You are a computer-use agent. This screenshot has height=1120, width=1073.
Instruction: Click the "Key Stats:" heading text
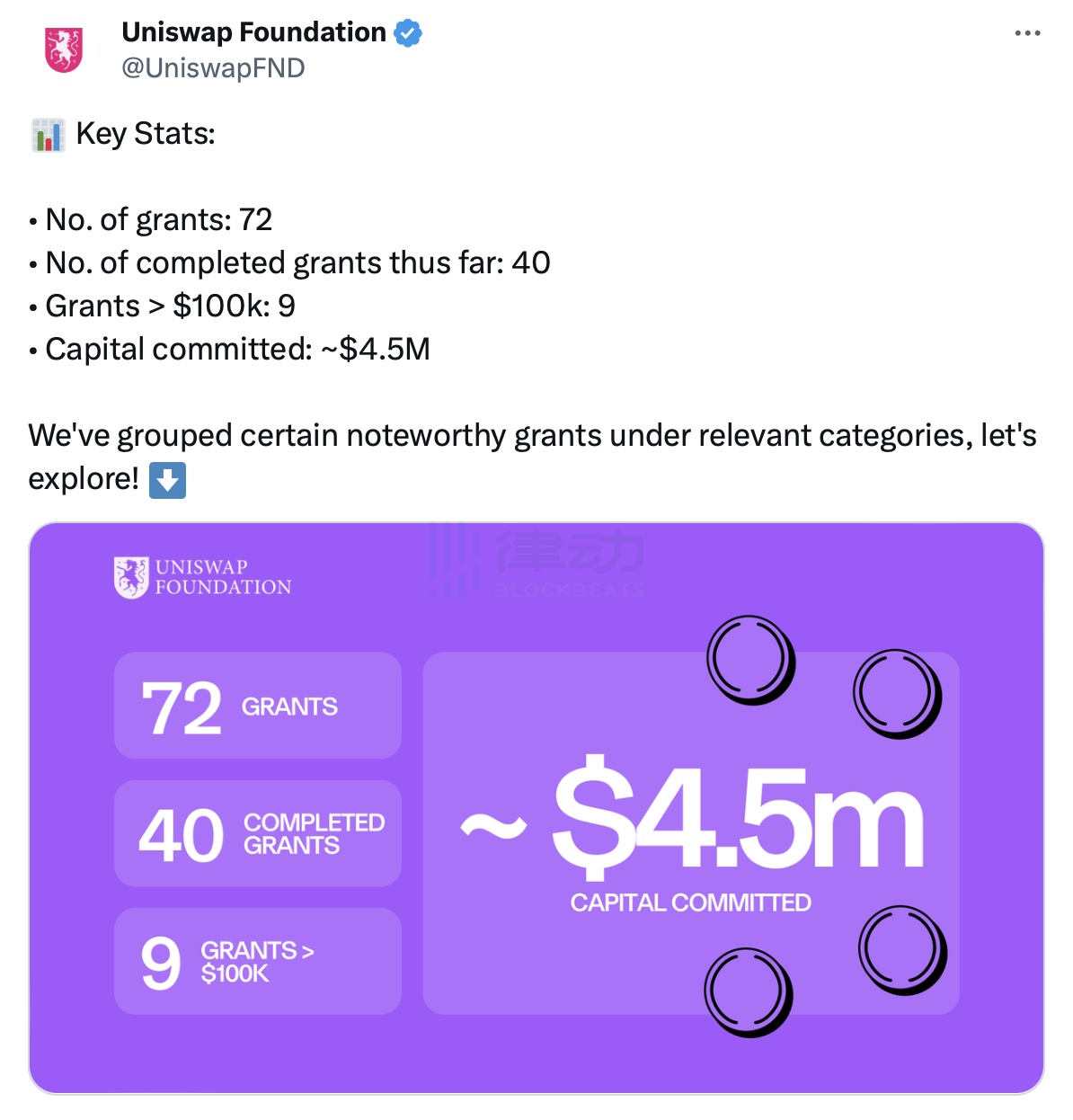pyautogui.click(x=146, y=134)
